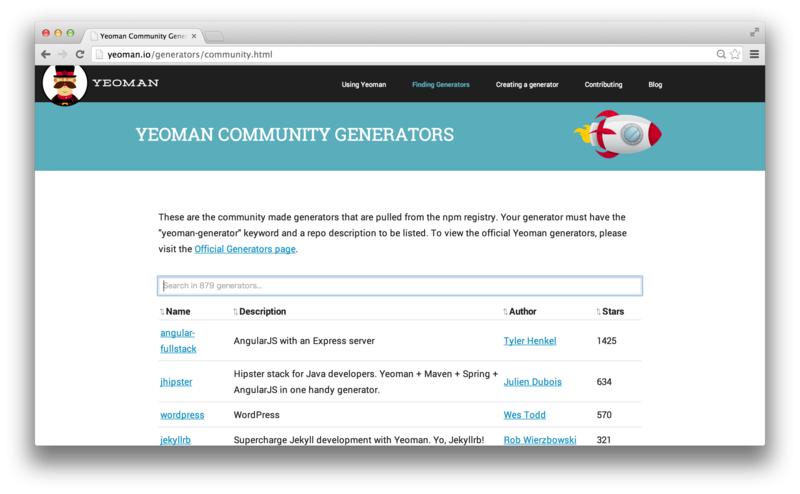Screen dimensions: 800x494
Task: Click the zoom magnifier icon in address bar
Action: coord(721,54)
